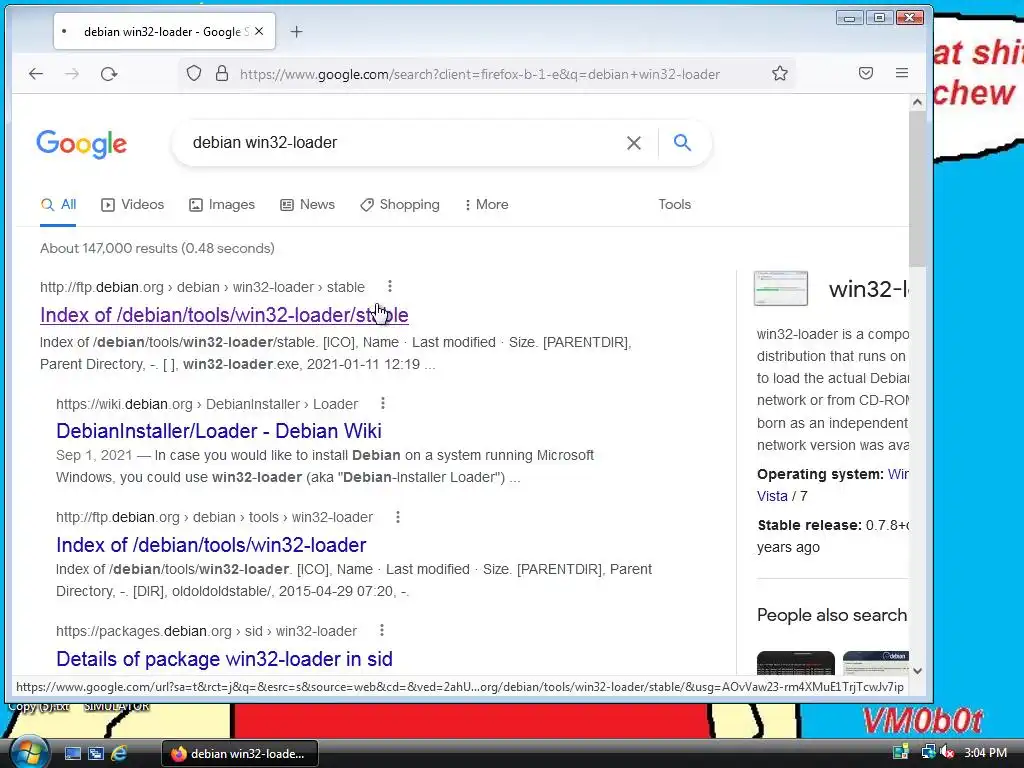Open Index of /debian/tools/win32-loader link
Image resolution: width=1024 pixels, height=768 pixels.
pyautogui.click(x=211, y=545)
